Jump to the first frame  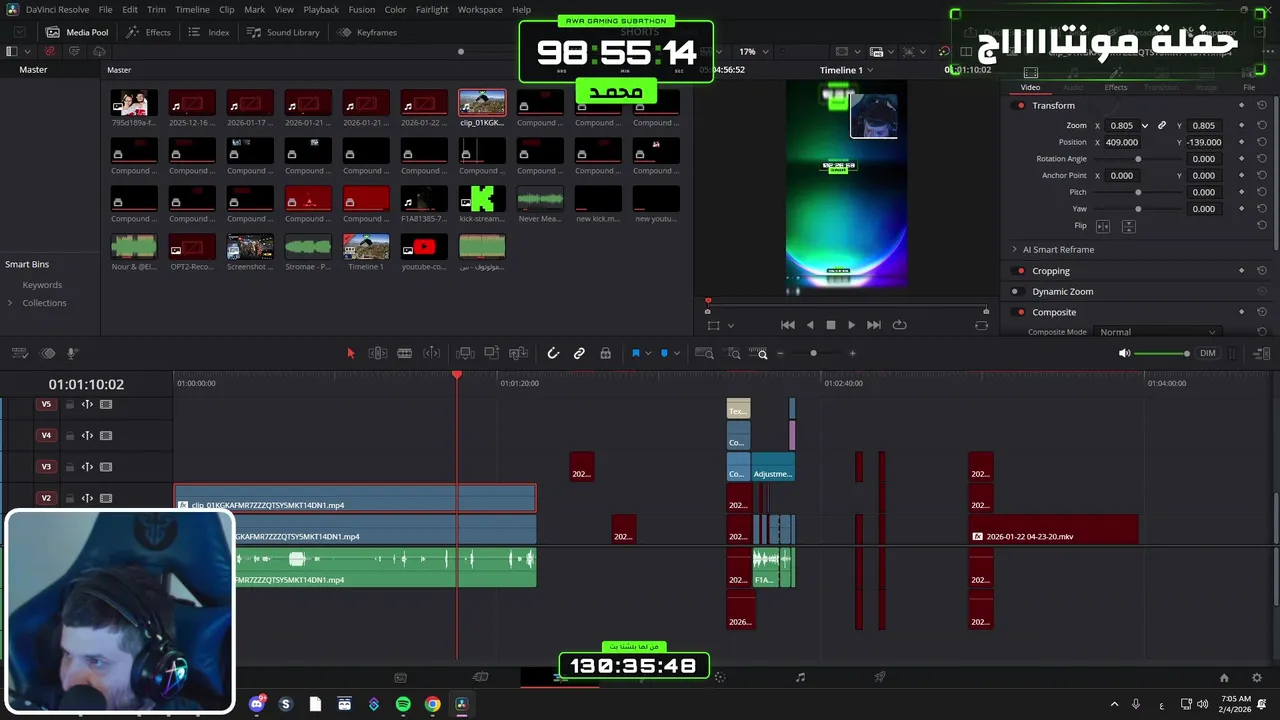click(788, 325)
